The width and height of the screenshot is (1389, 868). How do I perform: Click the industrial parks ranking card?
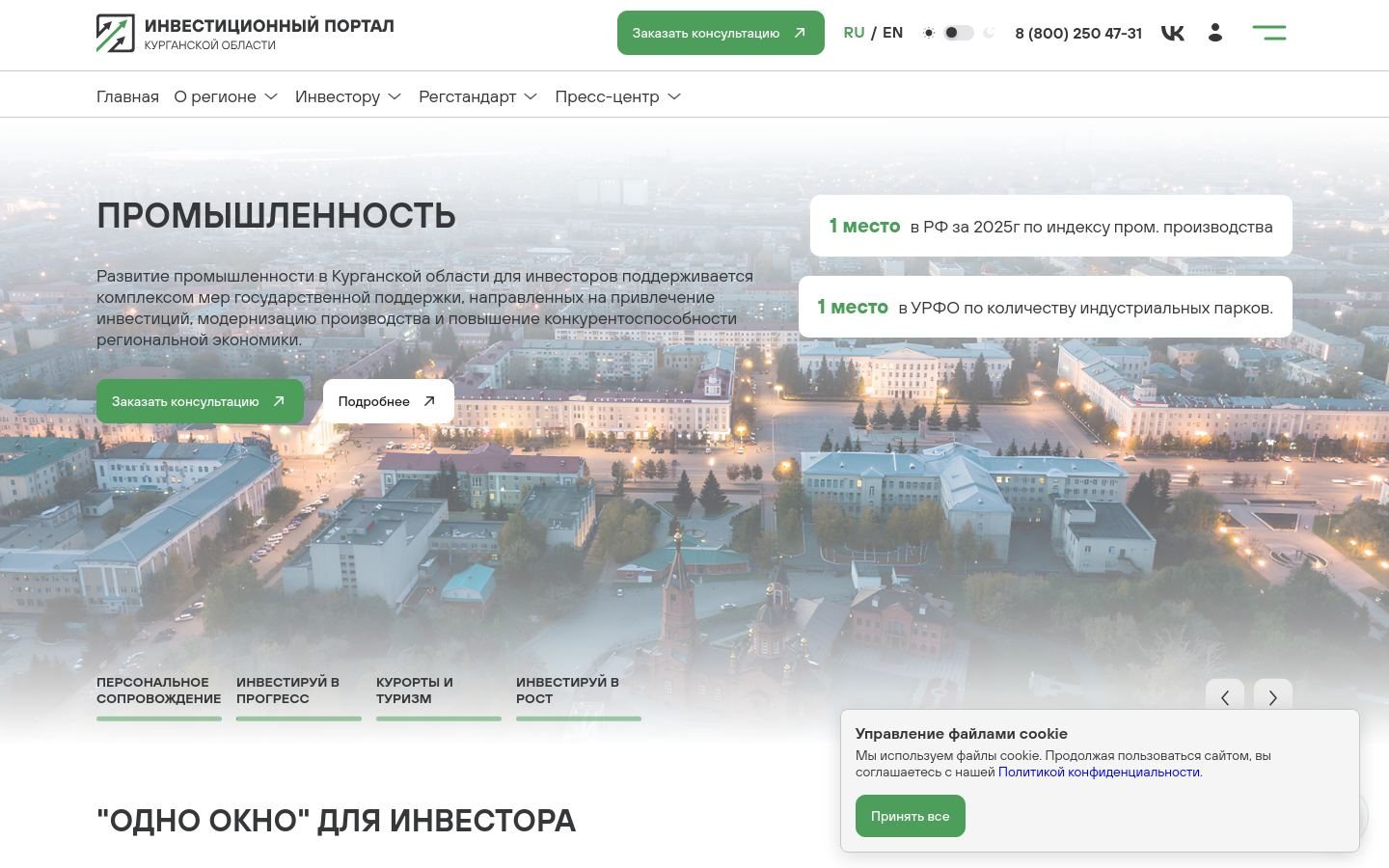tap(1046, 307)
